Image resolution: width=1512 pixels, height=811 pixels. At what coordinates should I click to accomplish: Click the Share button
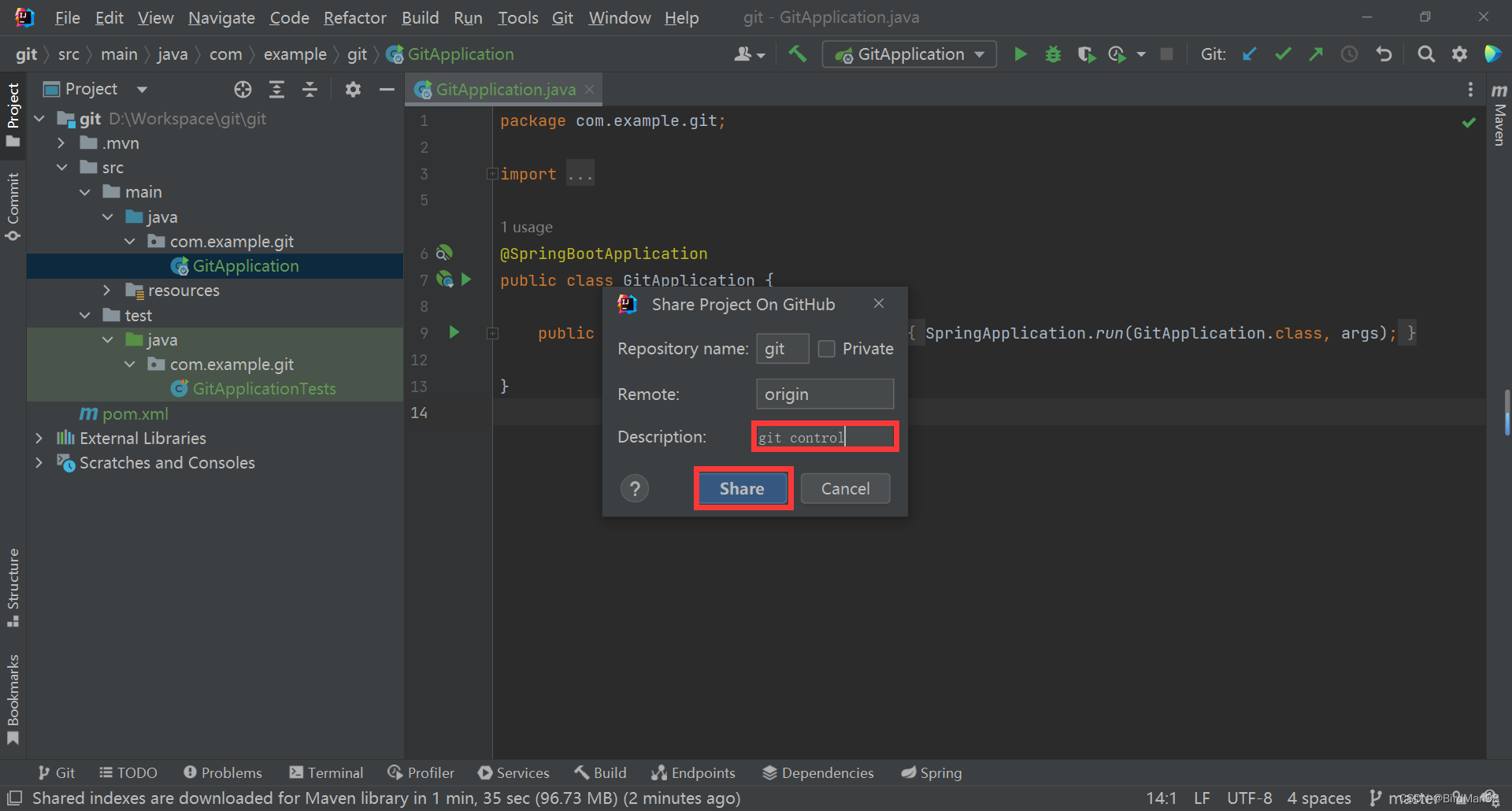click(x=743, y=489)
